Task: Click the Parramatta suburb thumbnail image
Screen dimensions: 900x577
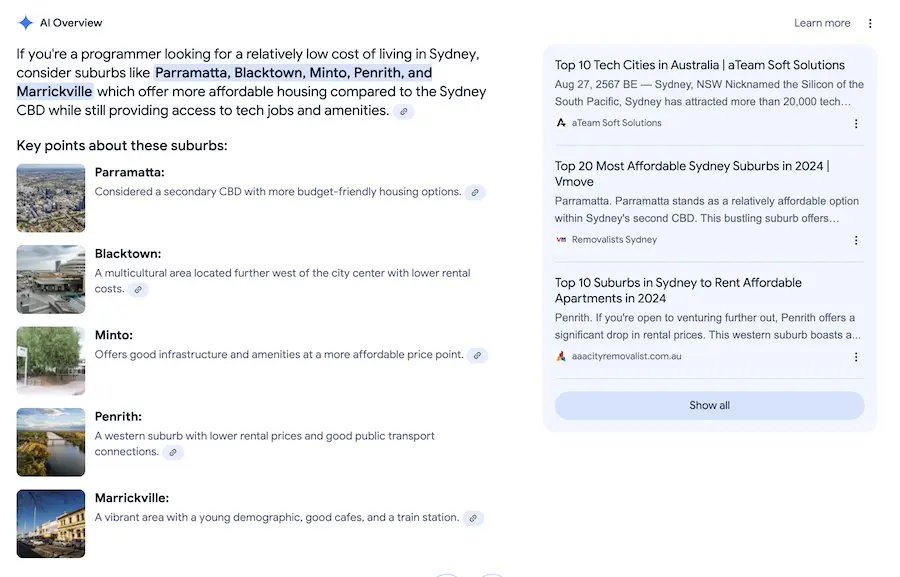Action: [50, 197]
